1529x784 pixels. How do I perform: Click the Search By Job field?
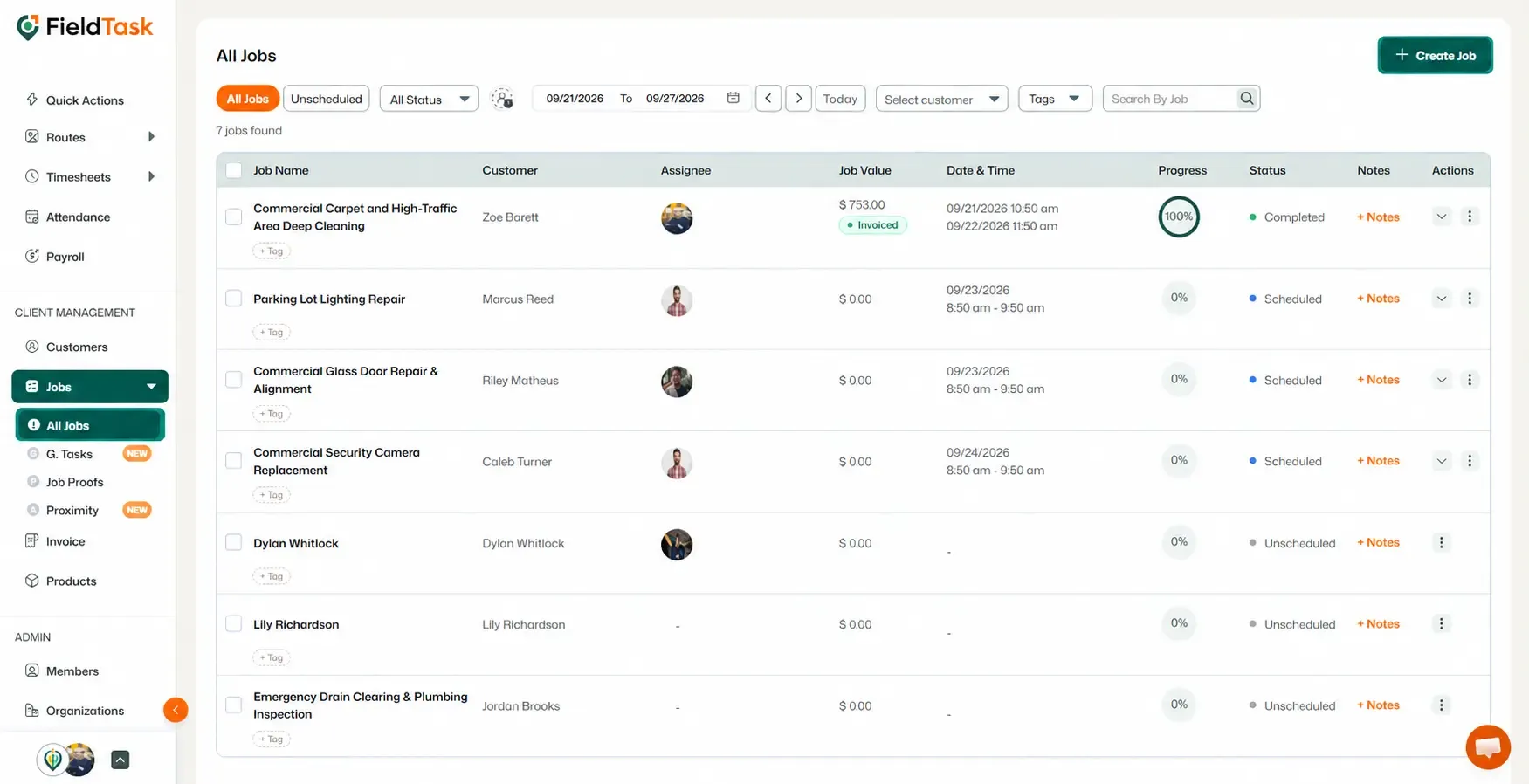pos(1170,99)
